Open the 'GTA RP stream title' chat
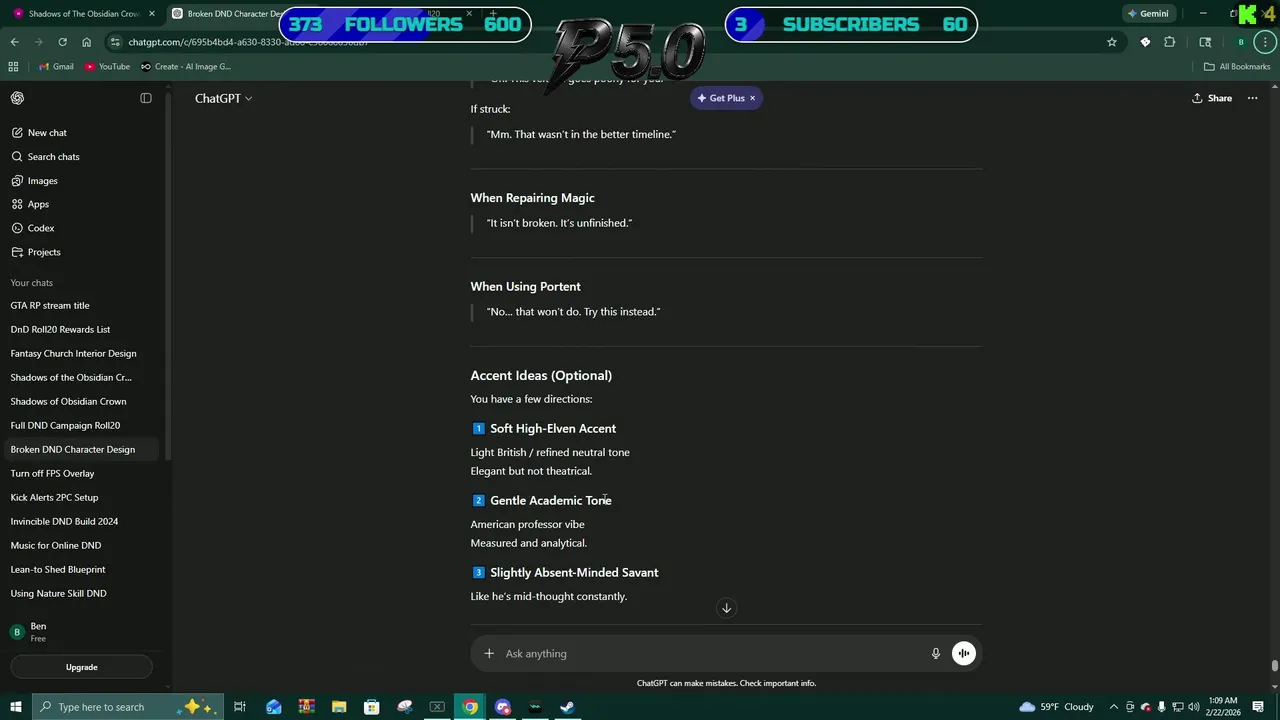Image resolution: width=1280 pixels, height=720 pixels. [82, 305]
